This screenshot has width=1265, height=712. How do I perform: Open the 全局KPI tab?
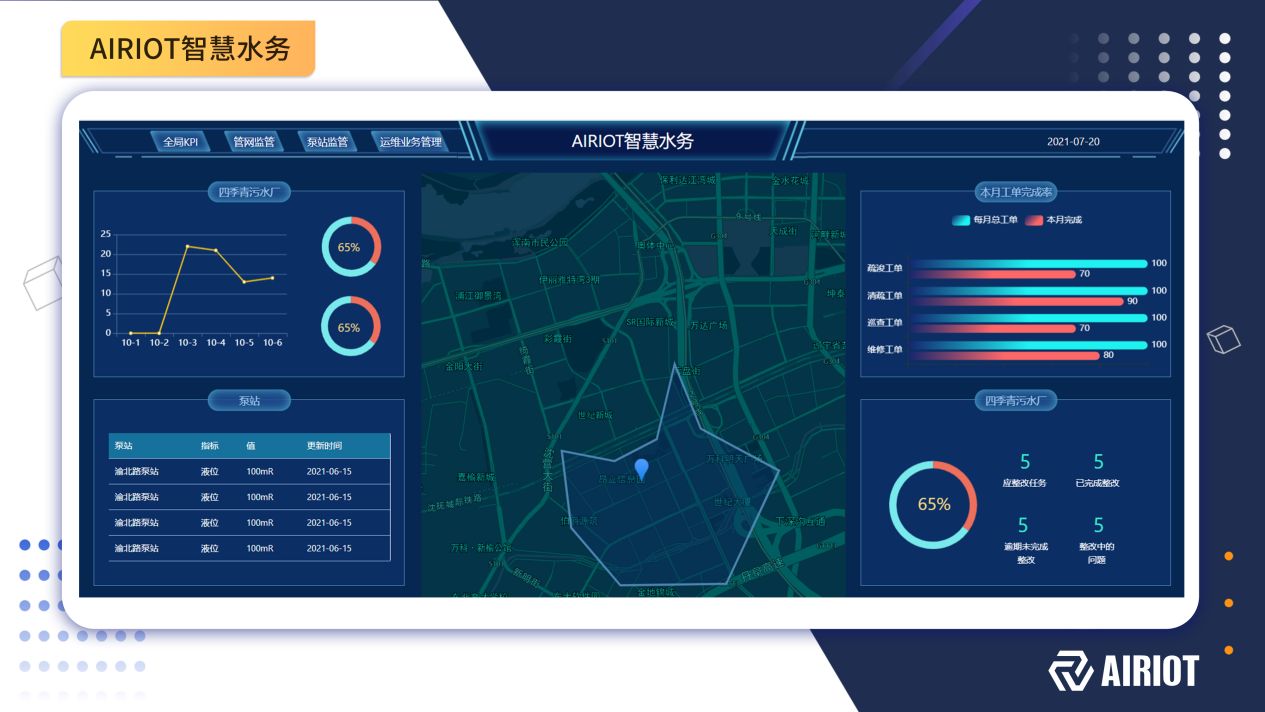pos(181,142)
